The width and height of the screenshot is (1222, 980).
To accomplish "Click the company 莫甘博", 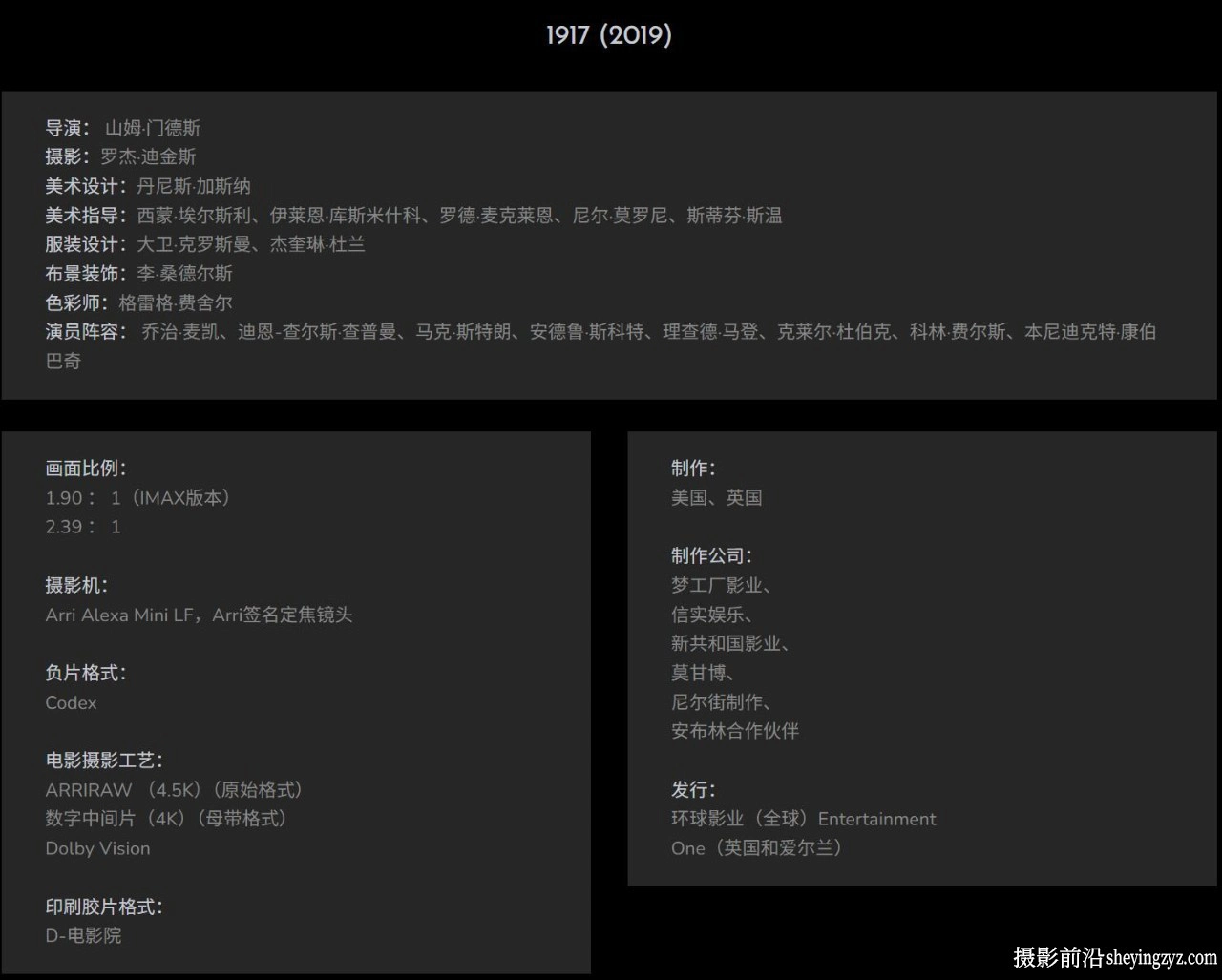I will [x=699, y=673].
